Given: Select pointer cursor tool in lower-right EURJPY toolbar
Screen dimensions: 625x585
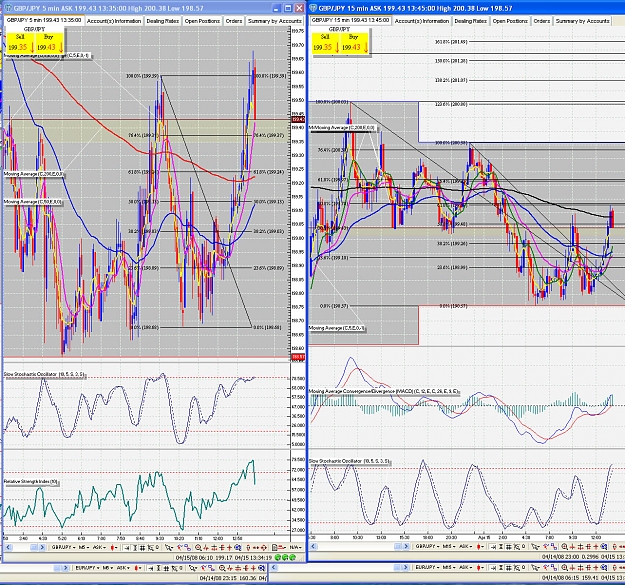Looking at the screenshot, I should tap(535, 567).
